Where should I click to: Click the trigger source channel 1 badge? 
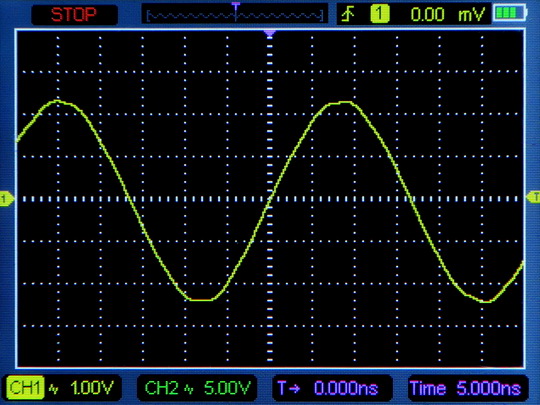point(380,14)
